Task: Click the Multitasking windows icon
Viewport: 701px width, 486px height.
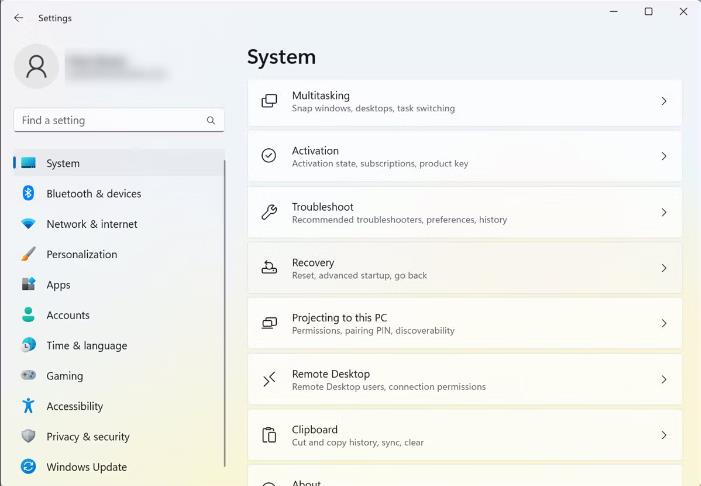Action: pos(269,101)
